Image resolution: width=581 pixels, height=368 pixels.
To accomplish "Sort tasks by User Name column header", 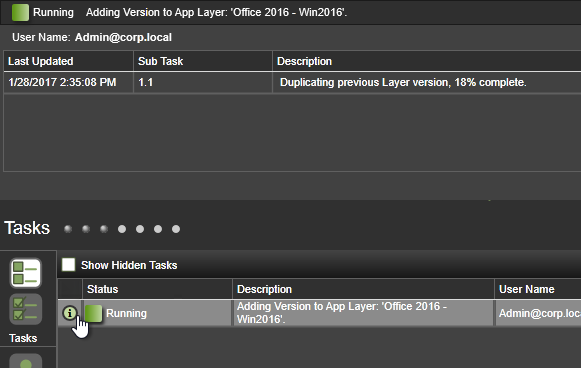I will (538, 289).
